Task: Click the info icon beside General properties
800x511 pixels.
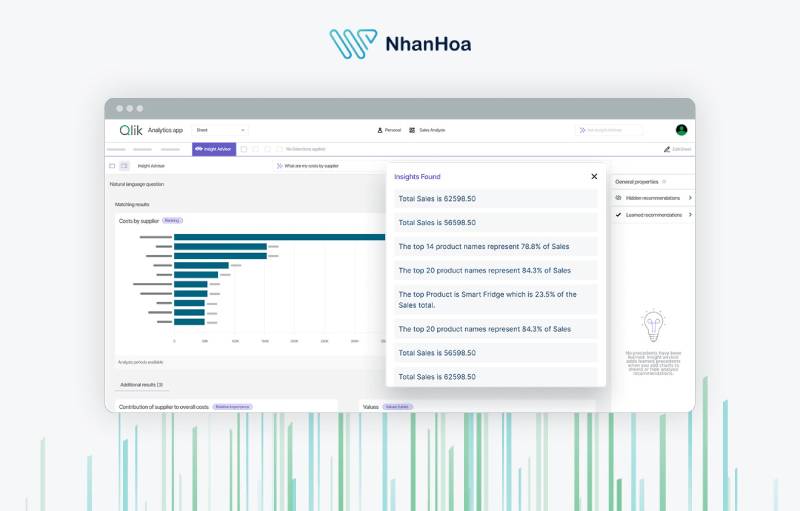Action: click(x=664, y=182)
